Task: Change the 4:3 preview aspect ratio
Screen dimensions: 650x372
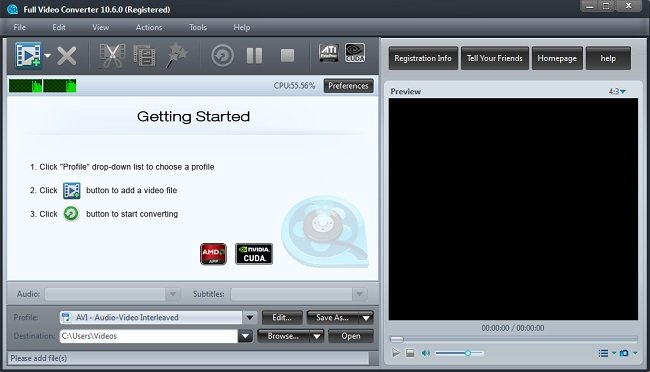Action: pyautogui.click(x=617, y=91)
